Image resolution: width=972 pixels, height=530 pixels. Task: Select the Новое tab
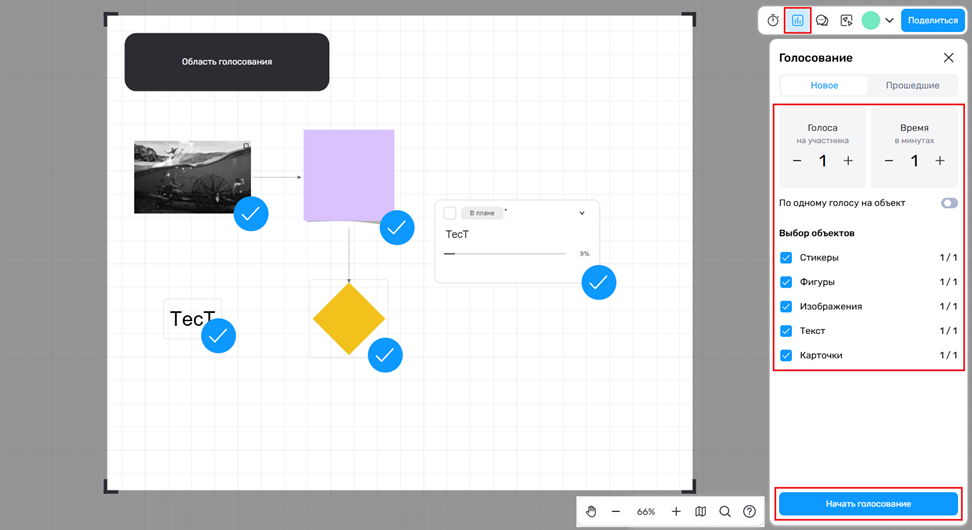coord(824,86)
